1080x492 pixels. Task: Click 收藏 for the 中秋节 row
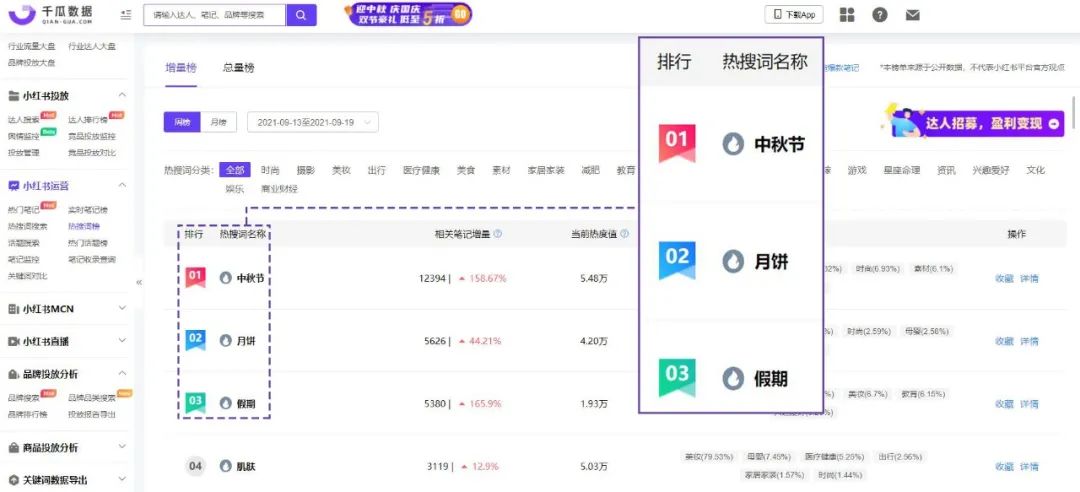pyautogui.click(x=1004, y=278)
